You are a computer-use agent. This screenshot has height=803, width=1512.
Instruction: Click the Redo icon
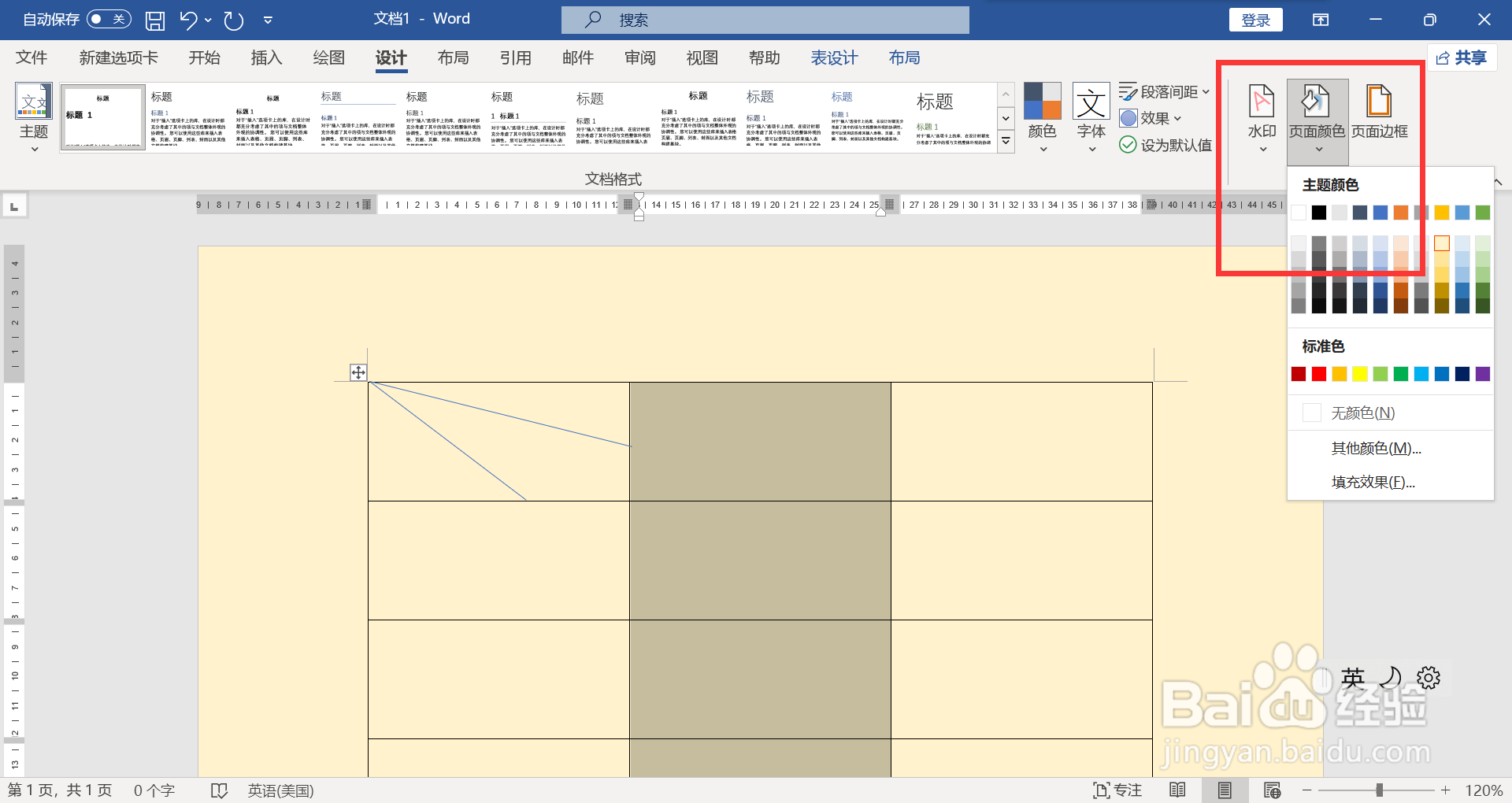coord(234,20)
